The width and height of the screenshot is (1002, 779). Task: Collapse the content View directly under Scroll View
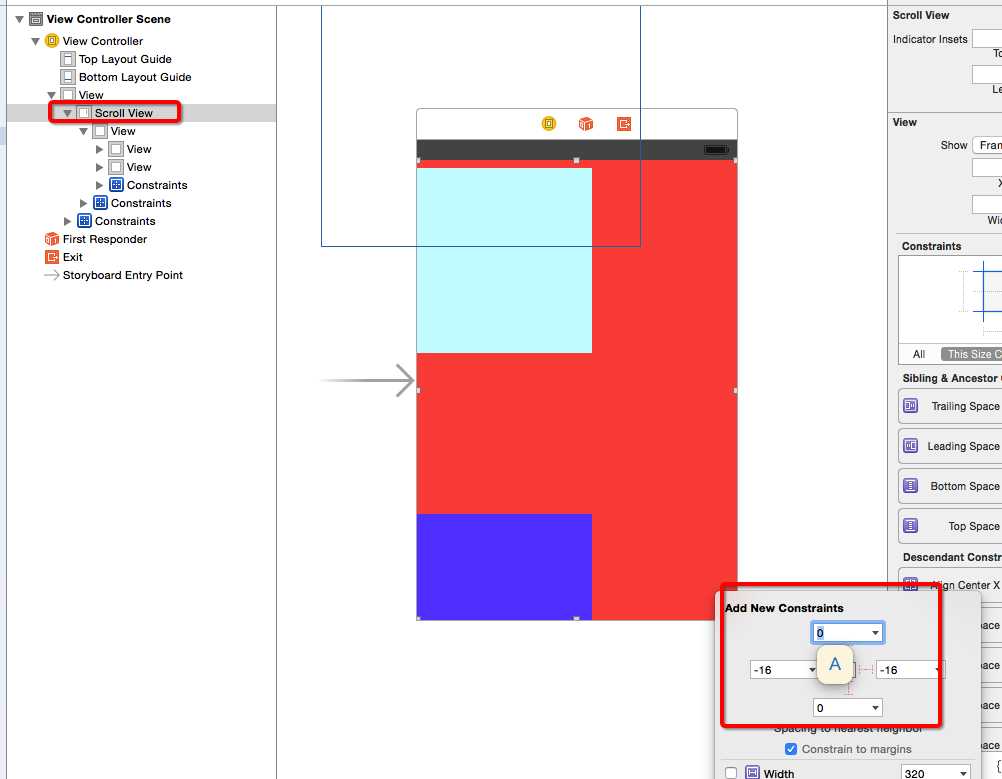tap(83, 131)
